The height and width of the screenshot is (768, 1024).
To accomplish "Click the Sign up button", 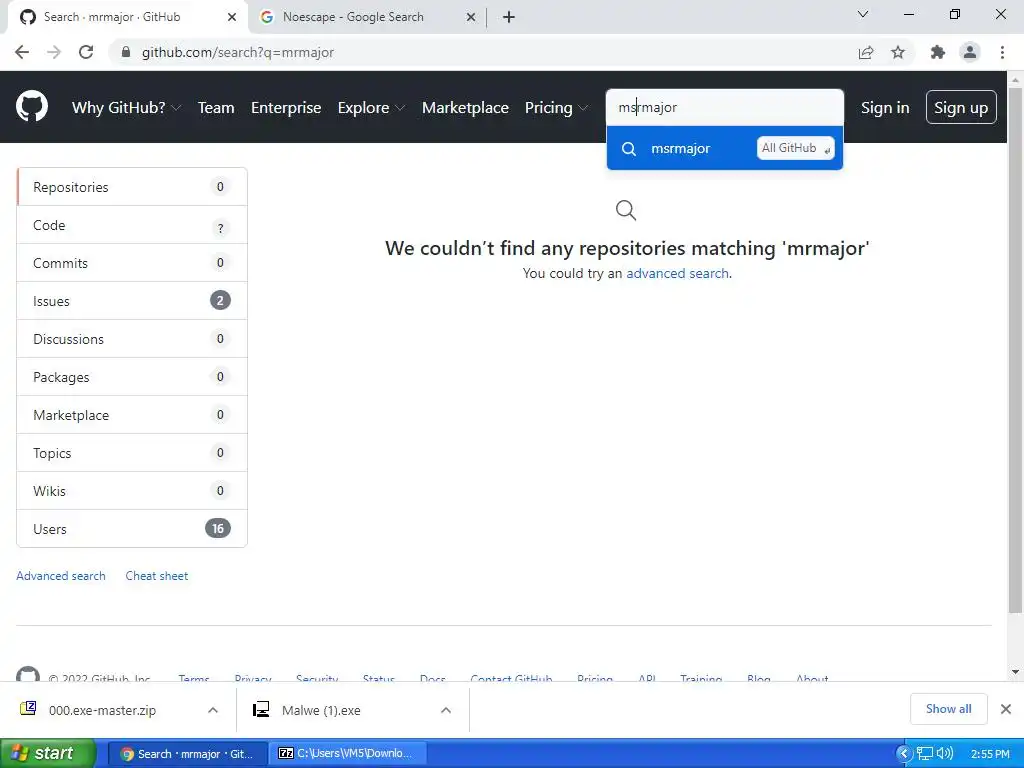I will 961,107.
